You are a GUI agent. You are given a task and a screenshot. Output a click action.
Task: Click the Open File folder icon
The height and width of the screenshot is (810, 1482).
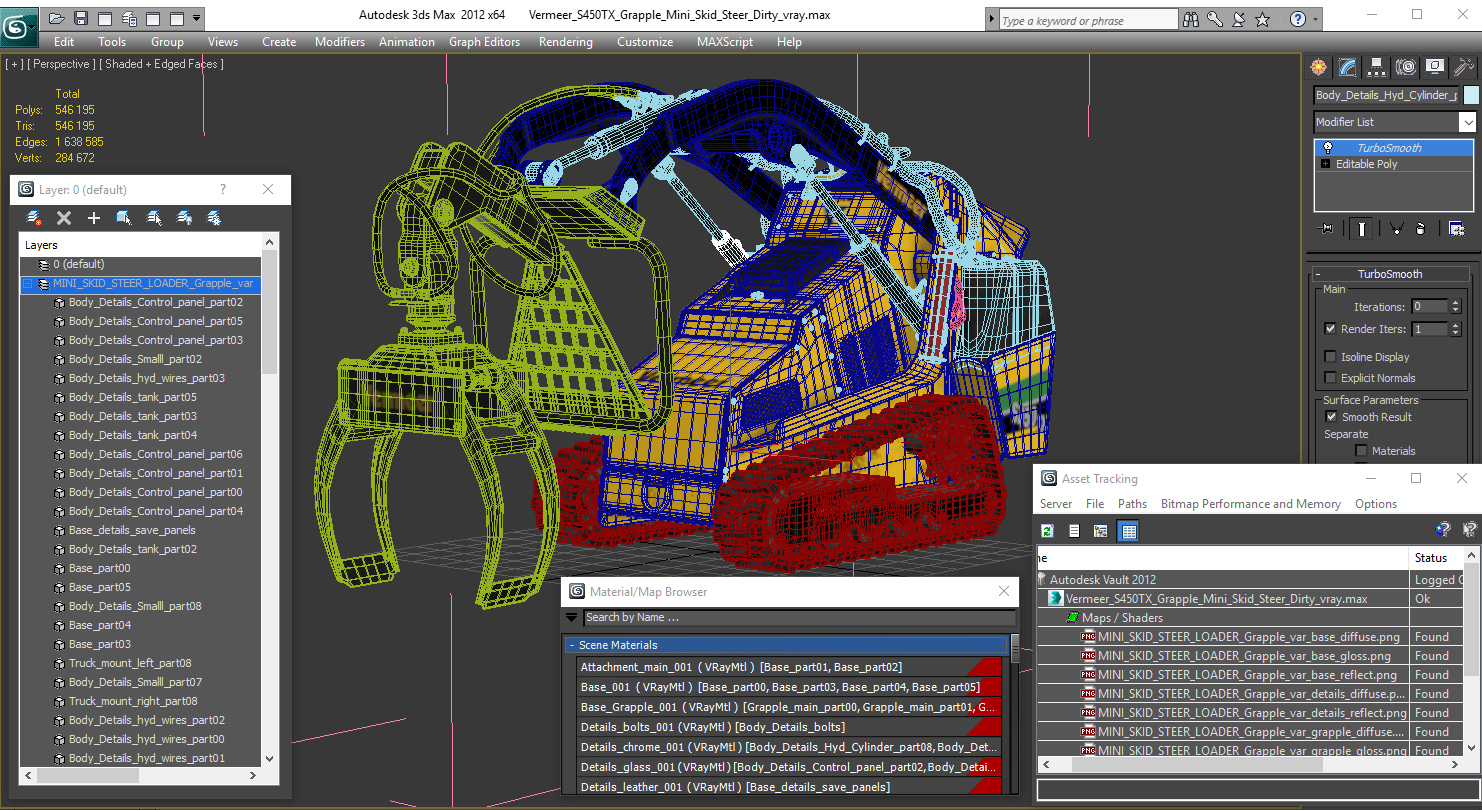point(57,18)
